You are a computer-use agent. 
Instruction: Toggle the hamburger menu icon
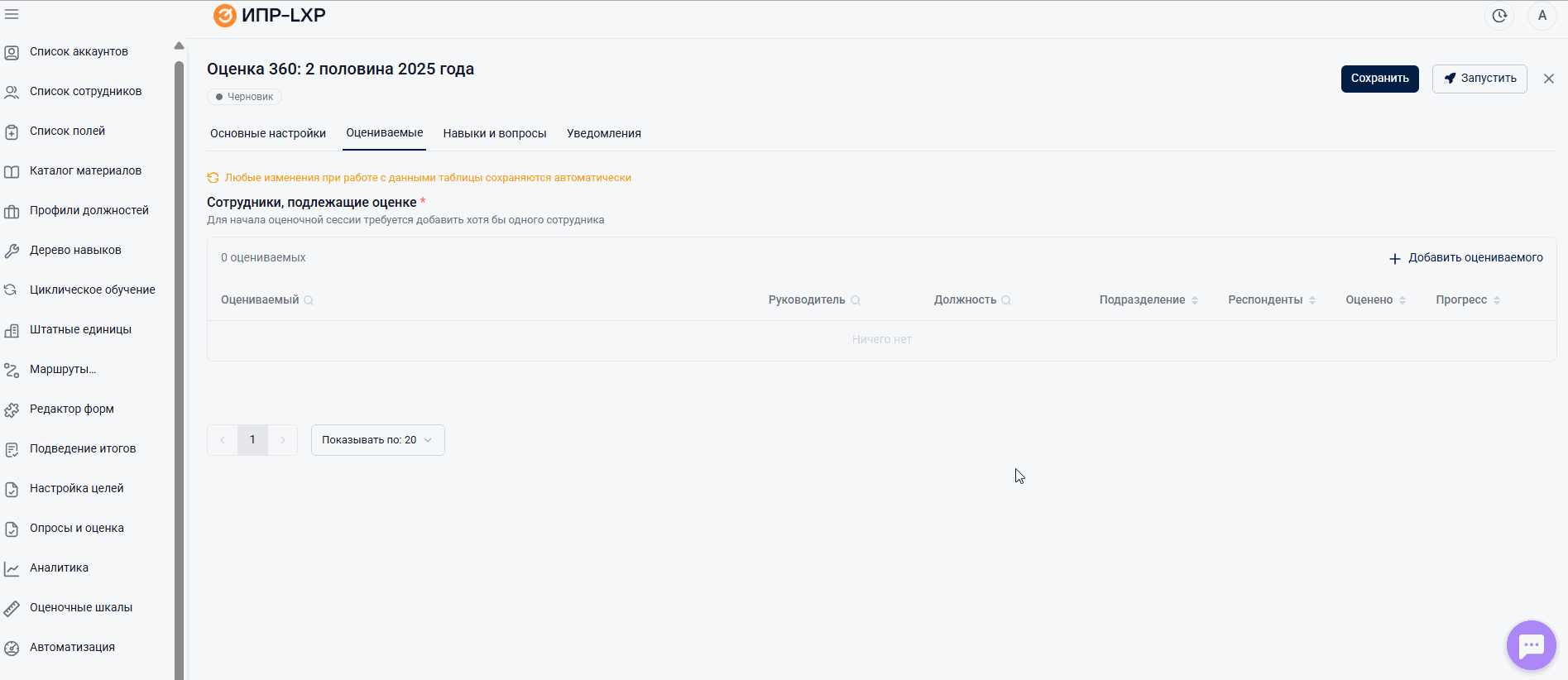pos(12,14)
